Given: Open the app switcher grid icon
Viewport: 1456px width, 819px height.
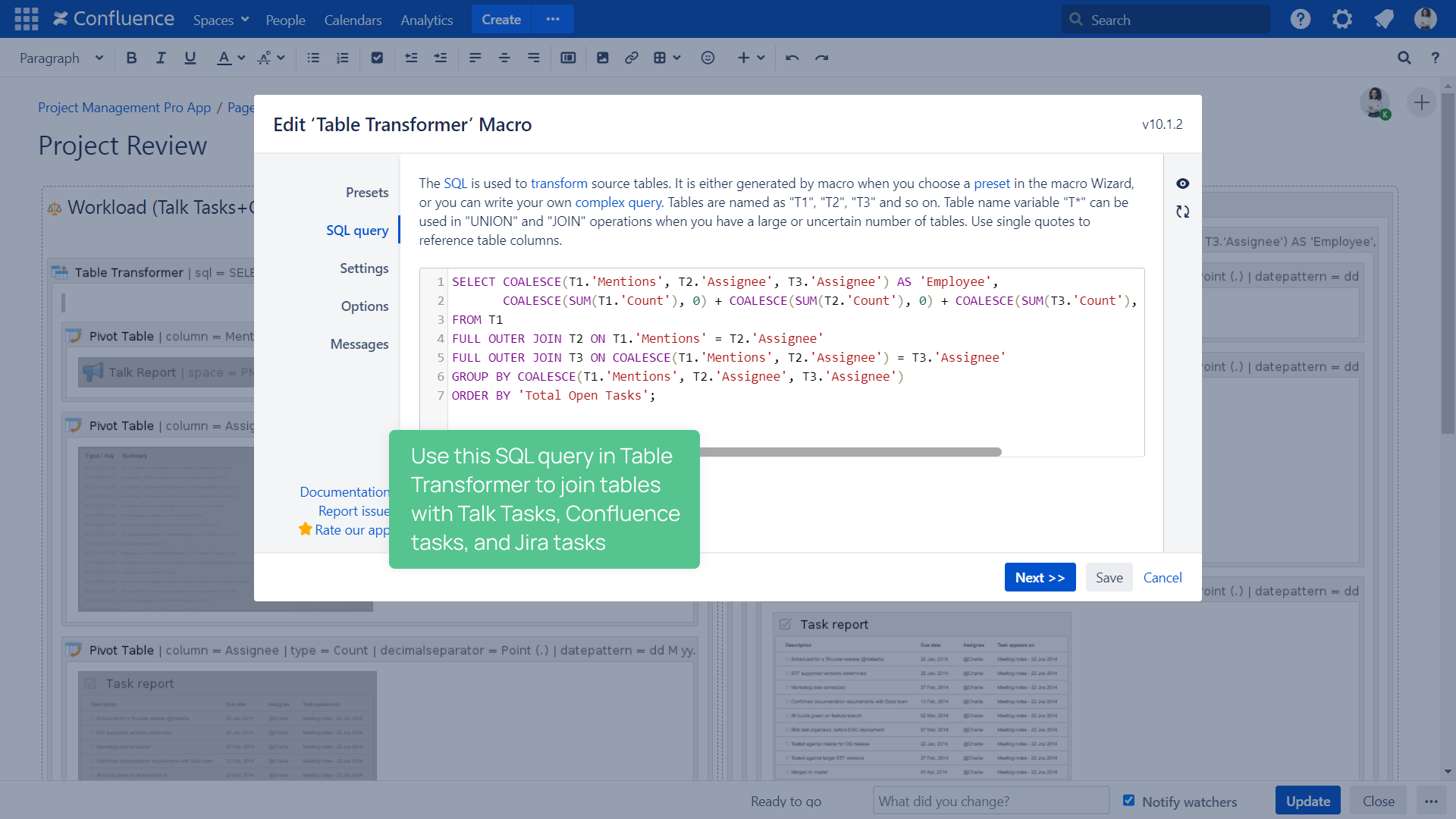Looking at the screenshot, I should coord(27,19).
